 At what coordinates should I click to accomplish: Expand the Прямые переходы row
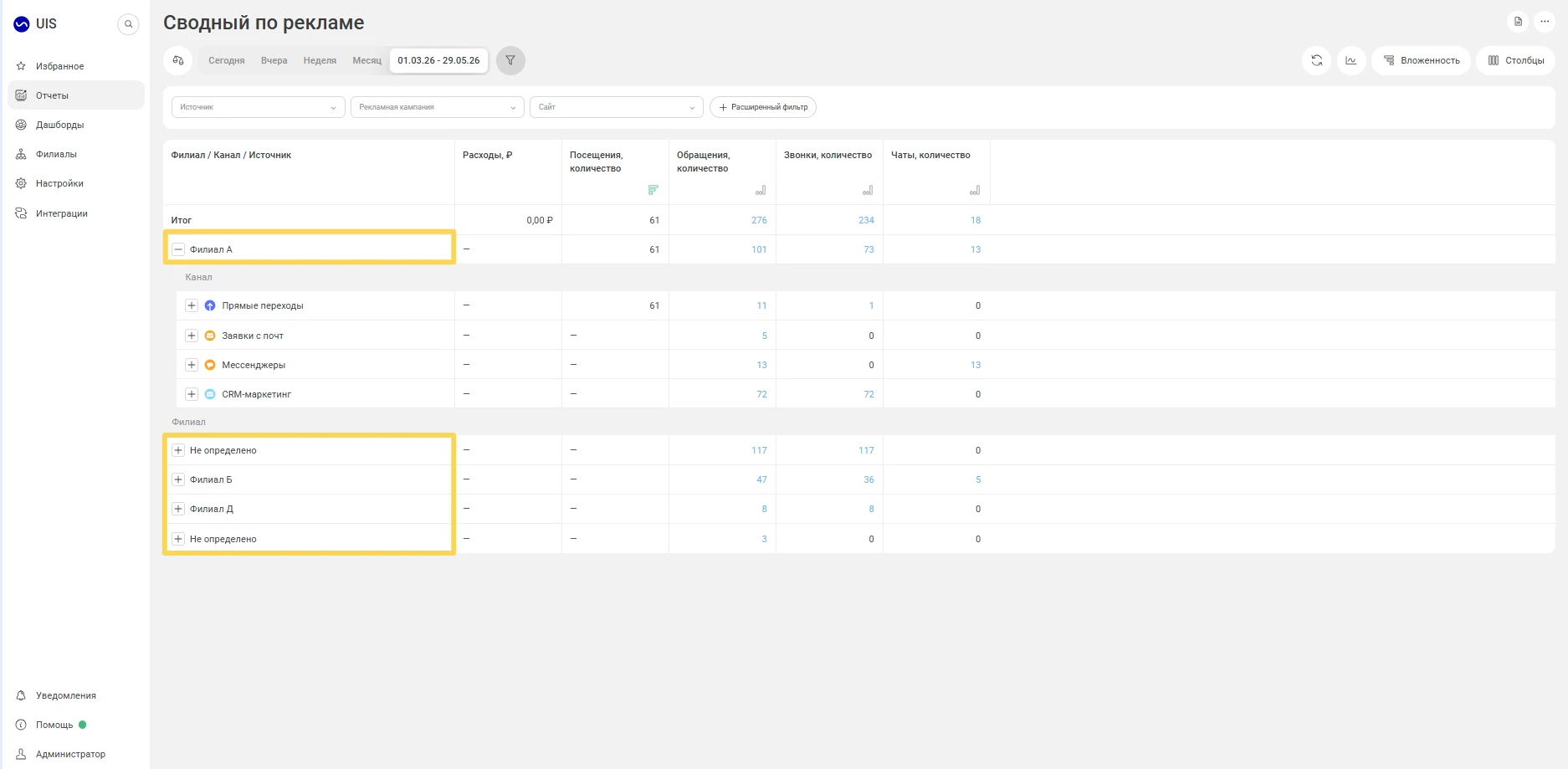(x=192, y=305)
